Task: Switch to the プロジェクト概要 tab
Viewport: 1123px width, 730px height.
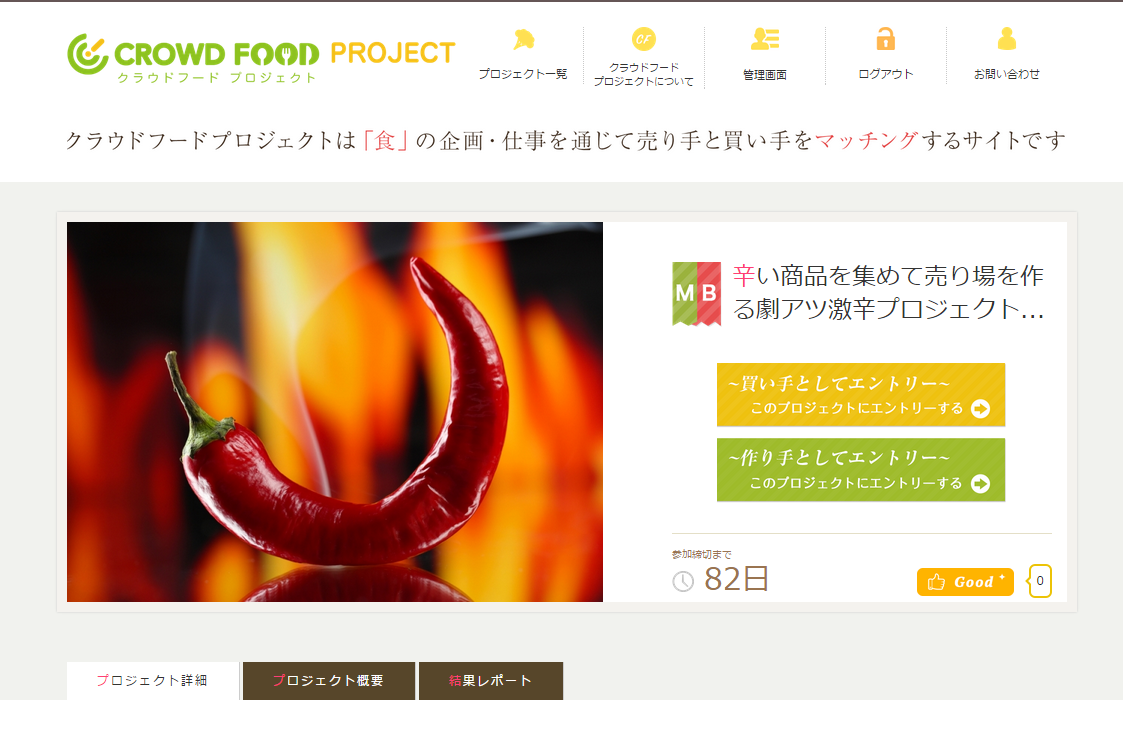Action: pyautogui.click(x=329, y=681)
